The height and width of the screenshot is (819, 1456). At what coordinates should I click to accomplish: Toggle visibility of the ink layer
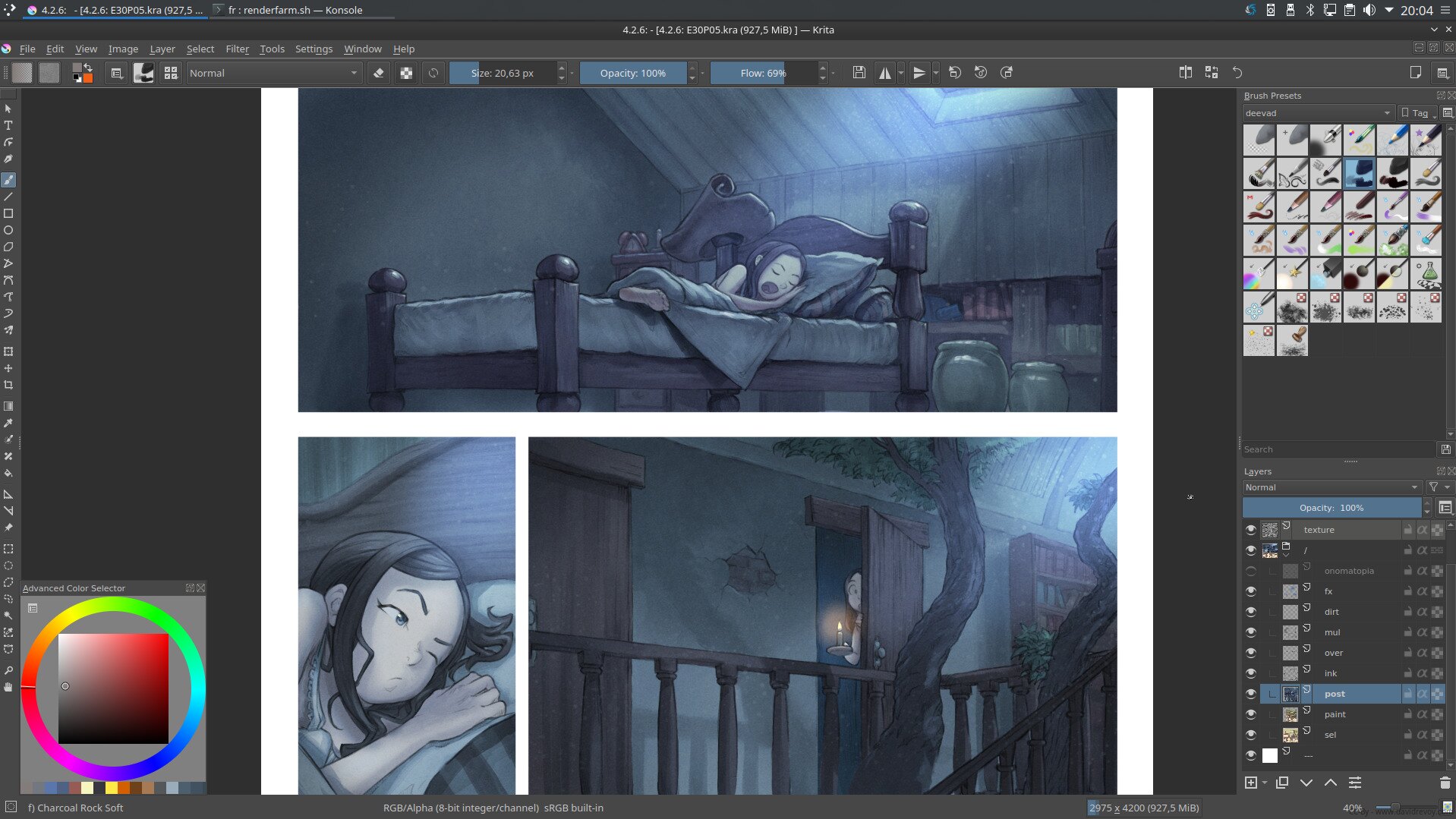click(x=1250, y=673)
